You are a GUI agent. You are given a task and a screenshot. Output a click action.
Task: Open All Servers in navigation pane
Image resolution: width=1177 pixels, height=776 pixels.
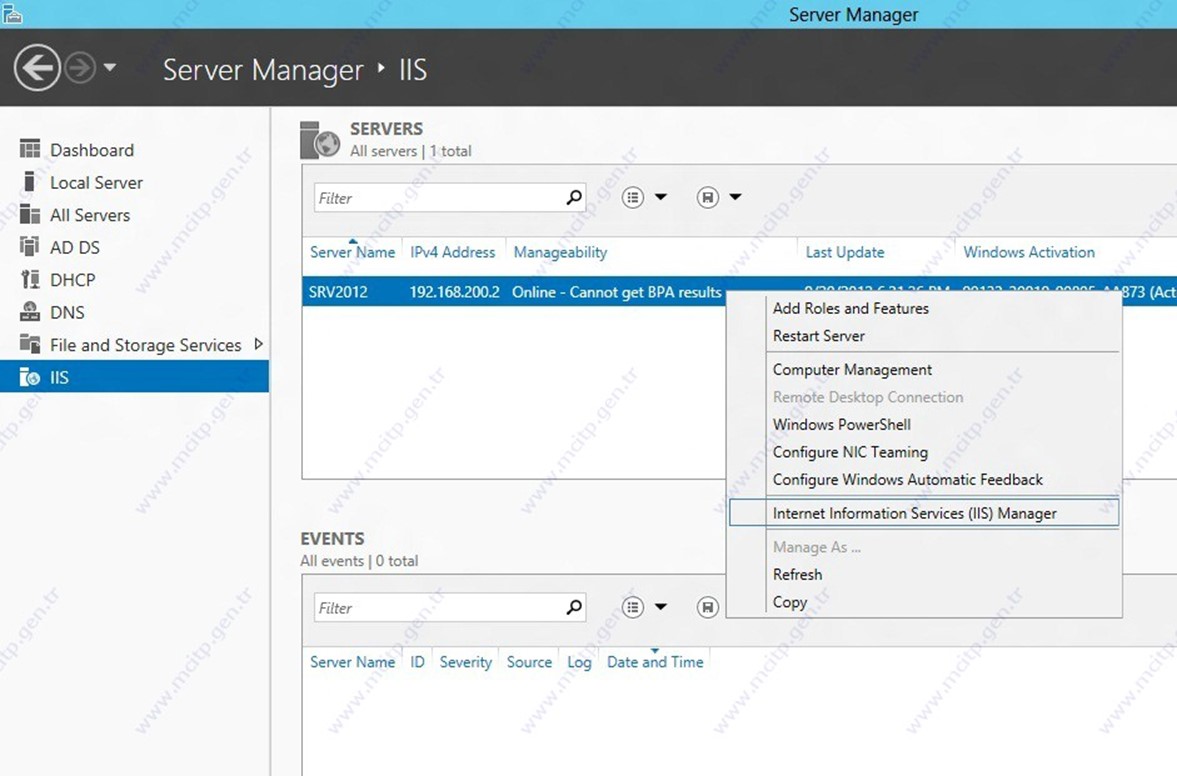coord(89,215)
